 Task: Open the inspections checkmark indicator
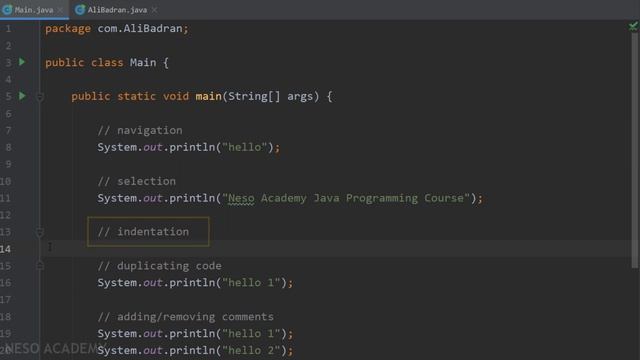[633, 27]
